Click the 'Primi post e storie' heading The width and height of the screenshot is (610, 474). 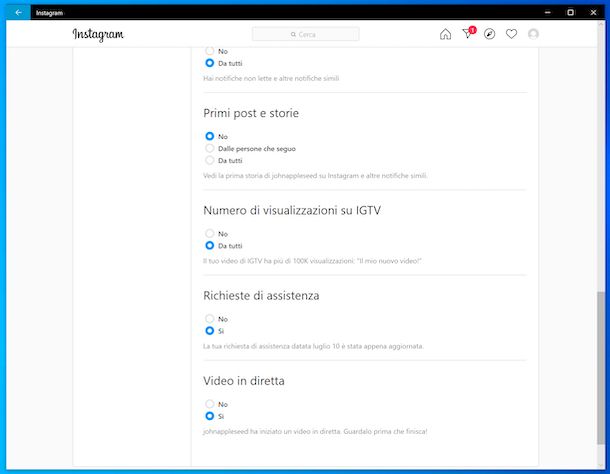click(251, 113)
